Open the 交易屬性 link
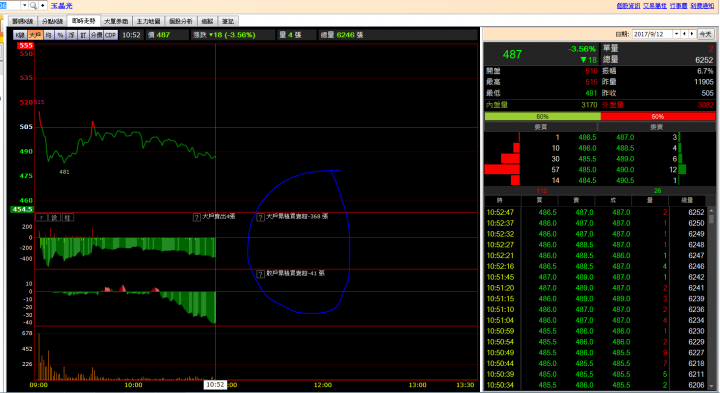The width and height of the screenshot is (720, 393). click(655, 6)
